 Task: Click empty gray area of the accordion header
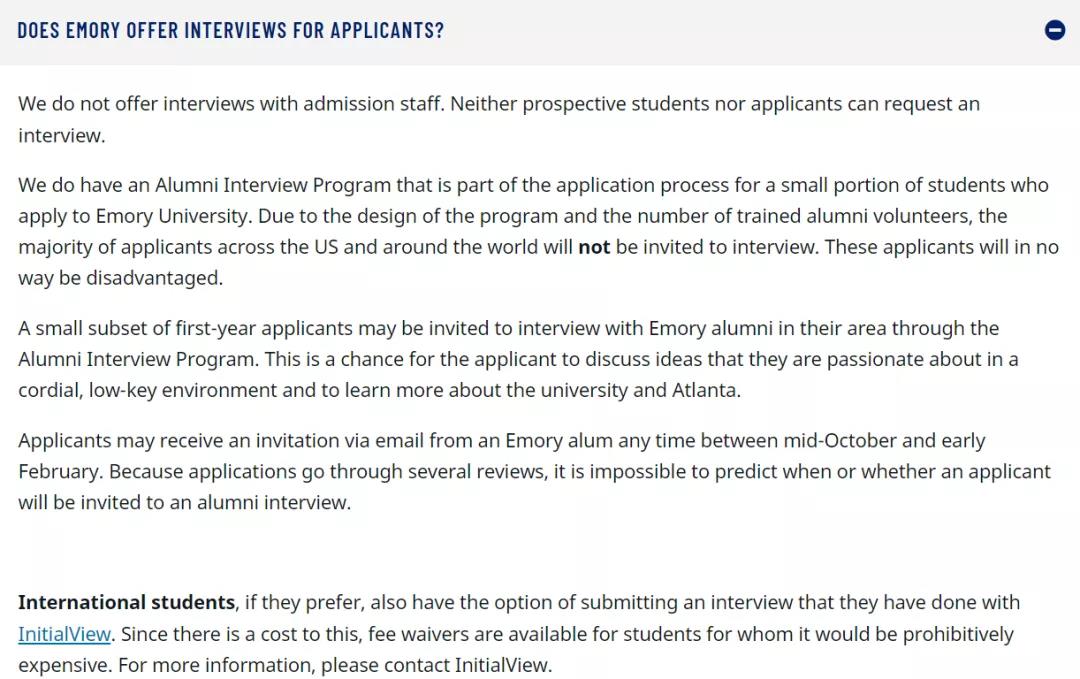744,32
